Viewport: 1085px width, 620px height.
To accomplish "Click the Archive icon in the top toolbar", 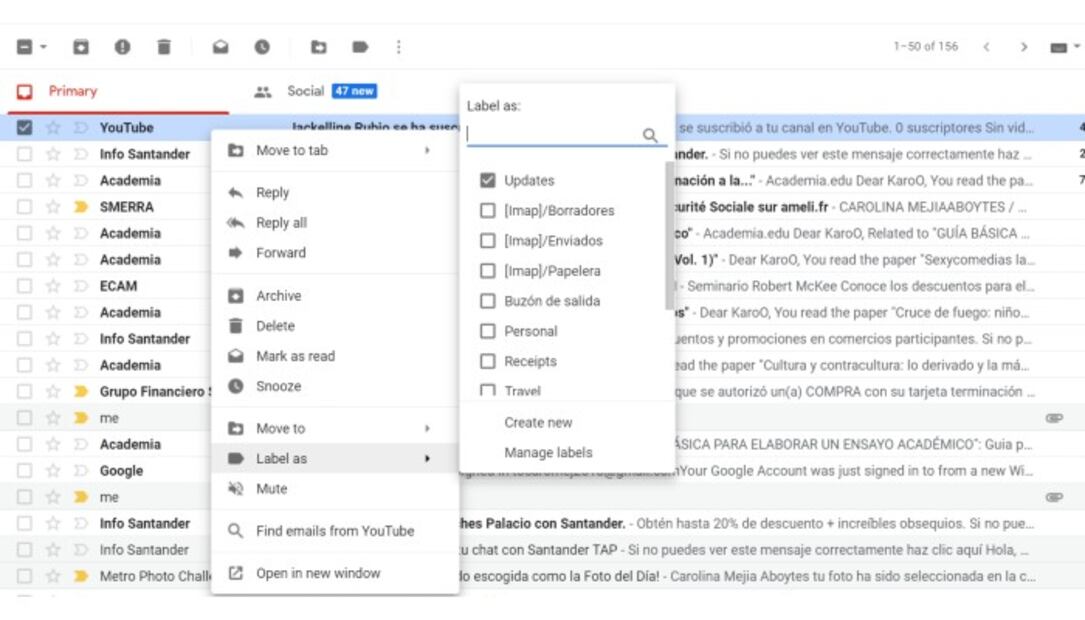I will (81, 47).
